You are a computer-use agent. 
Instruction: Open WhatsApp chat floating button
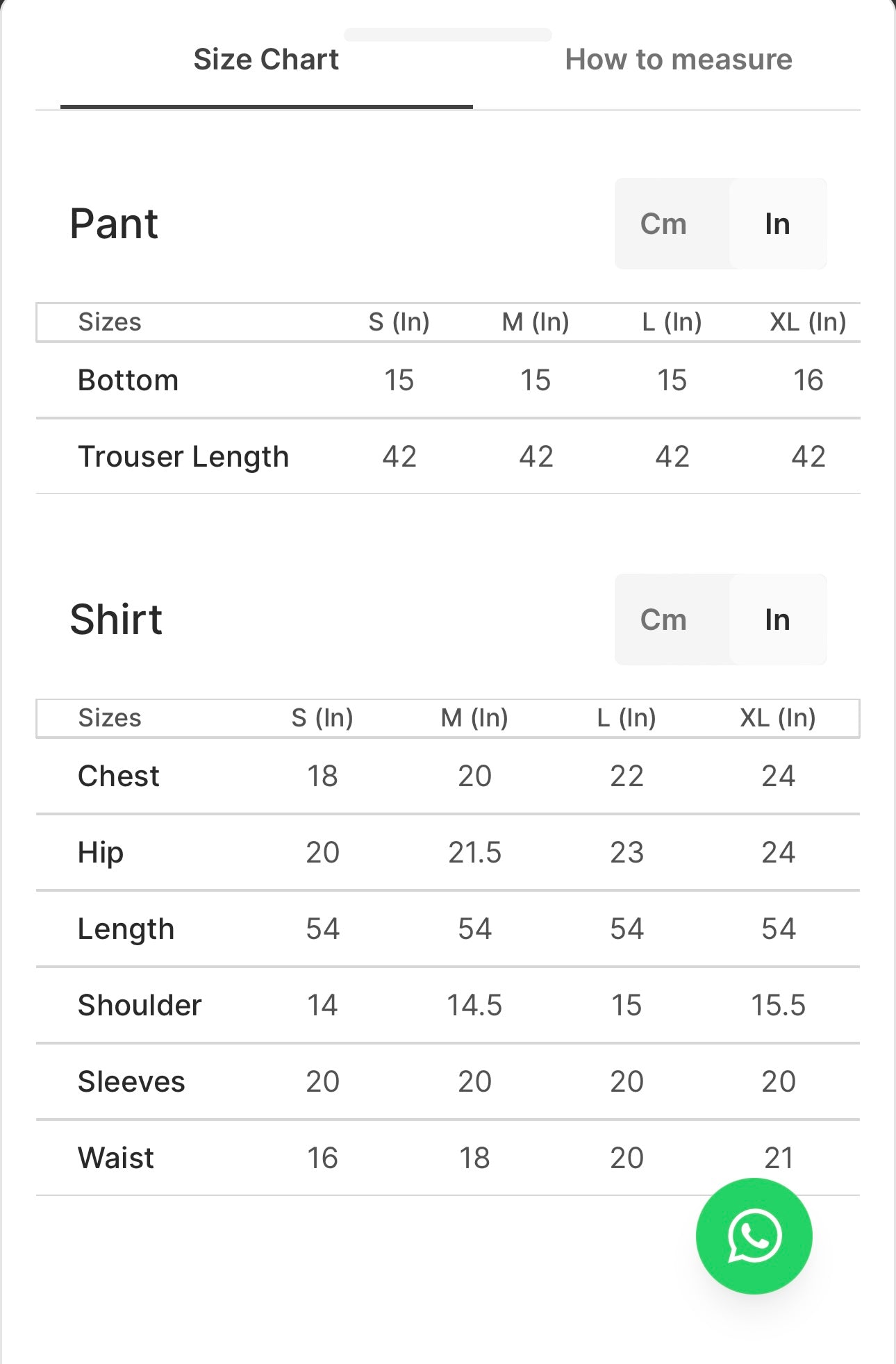[754, 1236]
